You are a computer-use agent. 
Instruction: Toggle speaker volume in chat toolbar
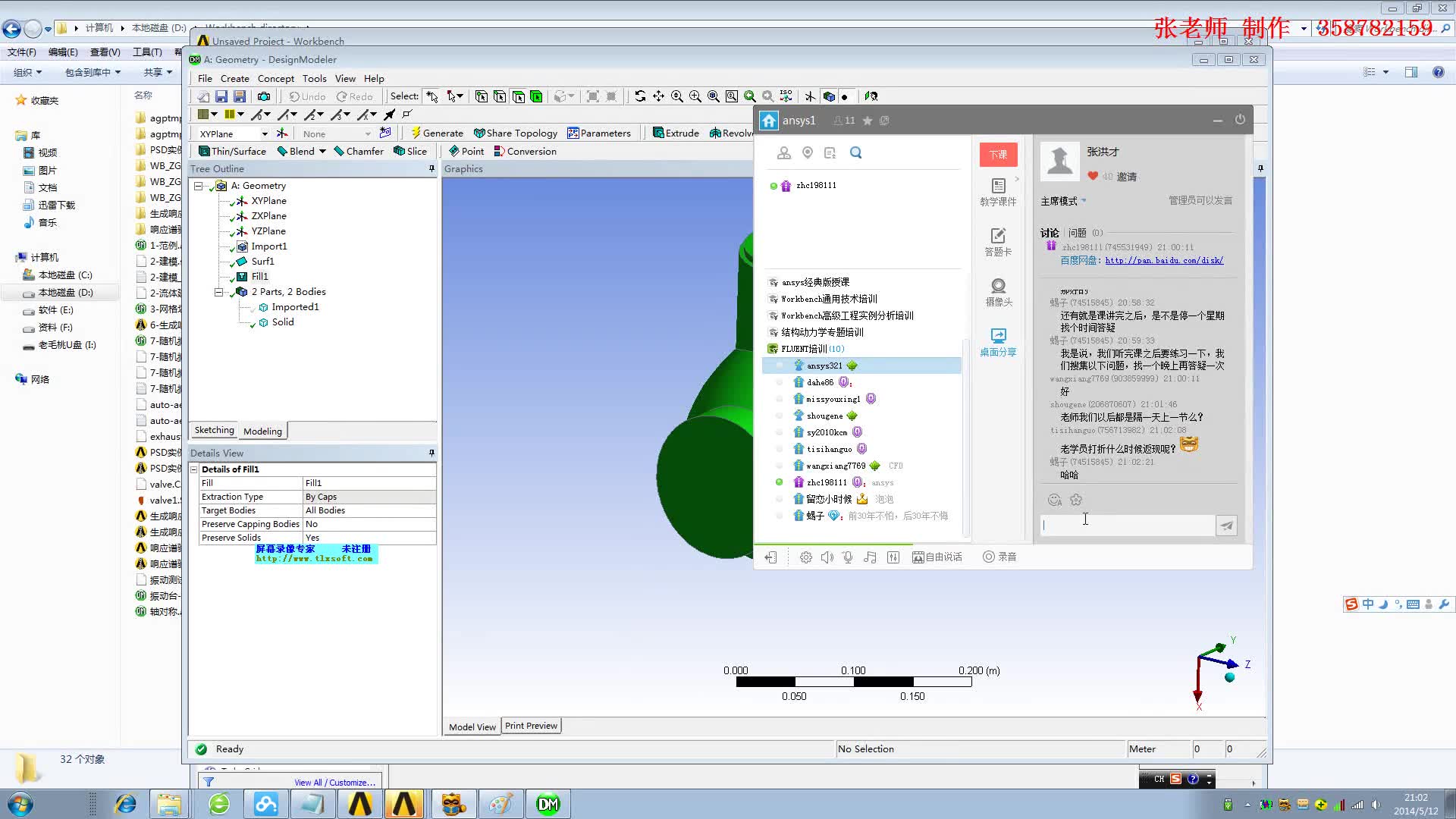pos(827,557)
